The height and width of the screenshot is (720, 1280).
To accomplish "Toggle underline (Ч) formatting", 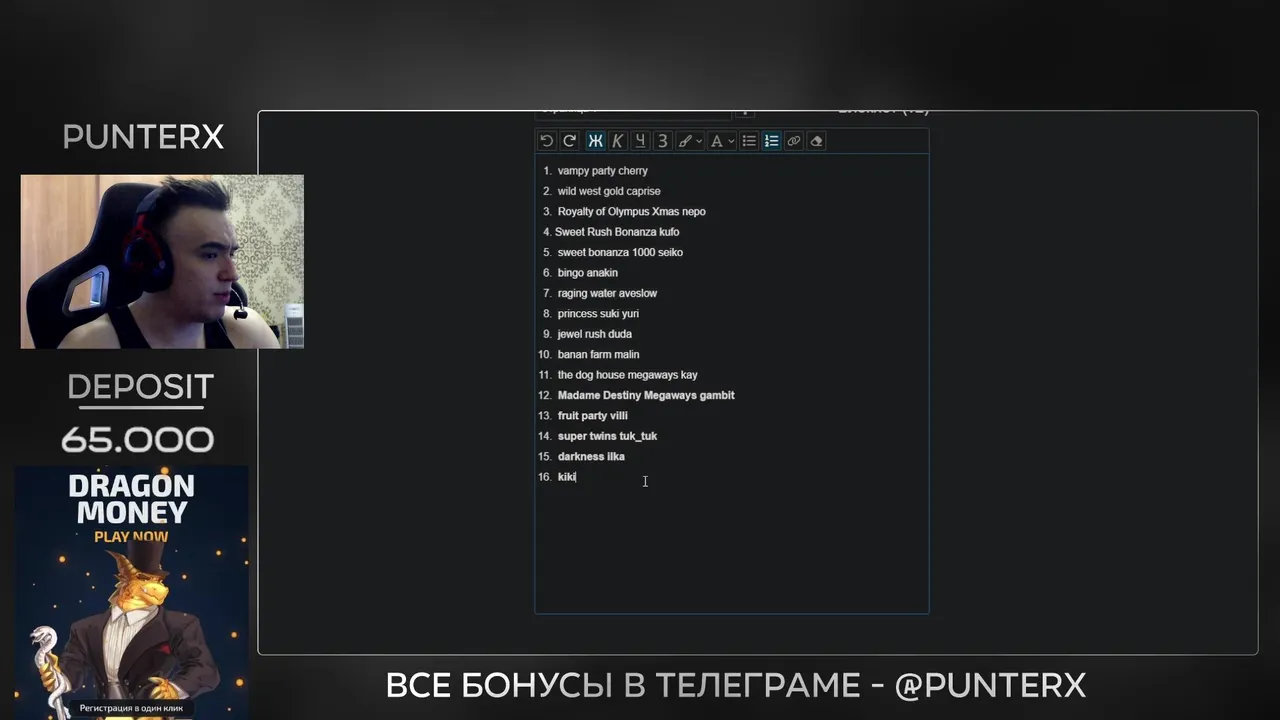I will tap(640, 141).
